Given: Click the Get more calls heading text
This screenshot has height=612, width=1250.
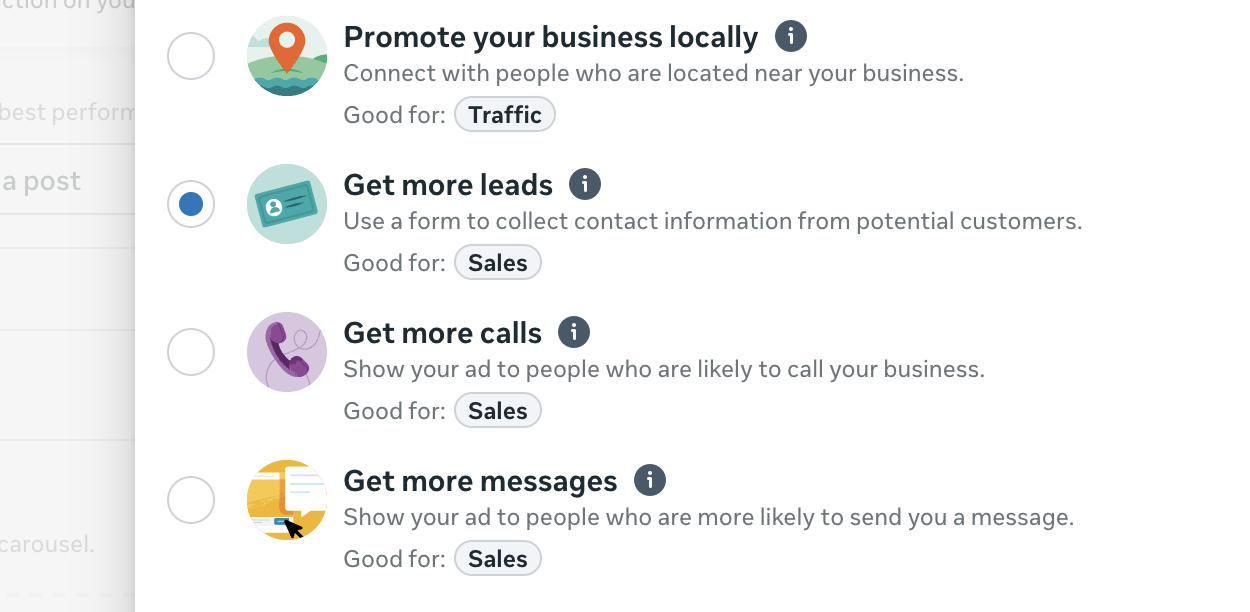Looking at the screenshot, I should tap(443, 333).
